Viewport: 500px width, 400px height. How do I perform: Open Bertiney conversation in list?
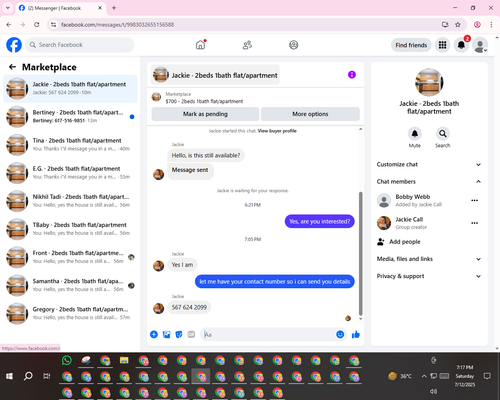70,116
